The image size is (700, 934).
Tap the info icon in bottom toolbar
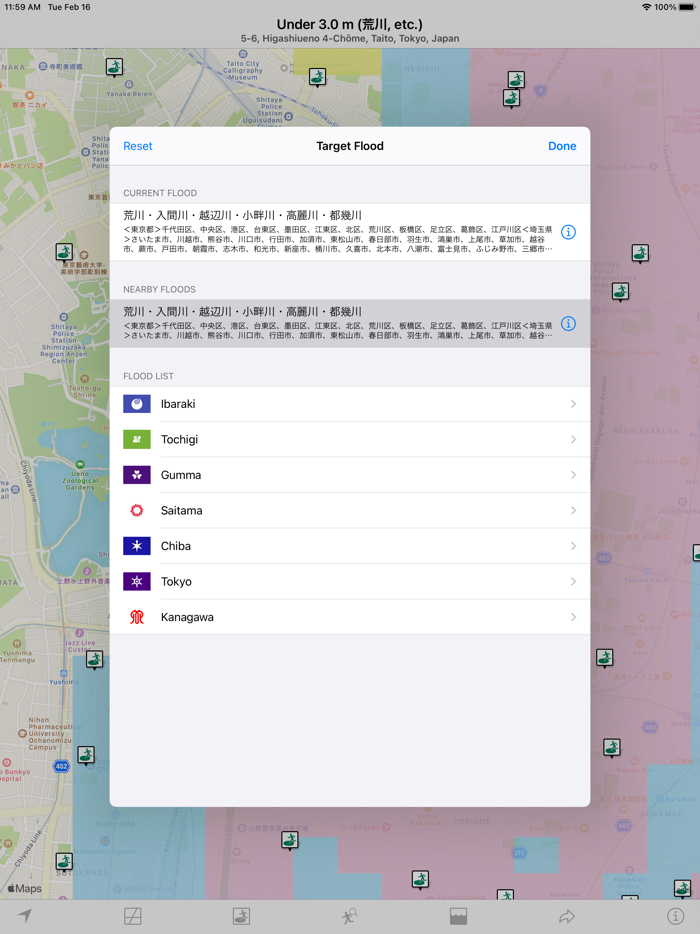point(675,916)
